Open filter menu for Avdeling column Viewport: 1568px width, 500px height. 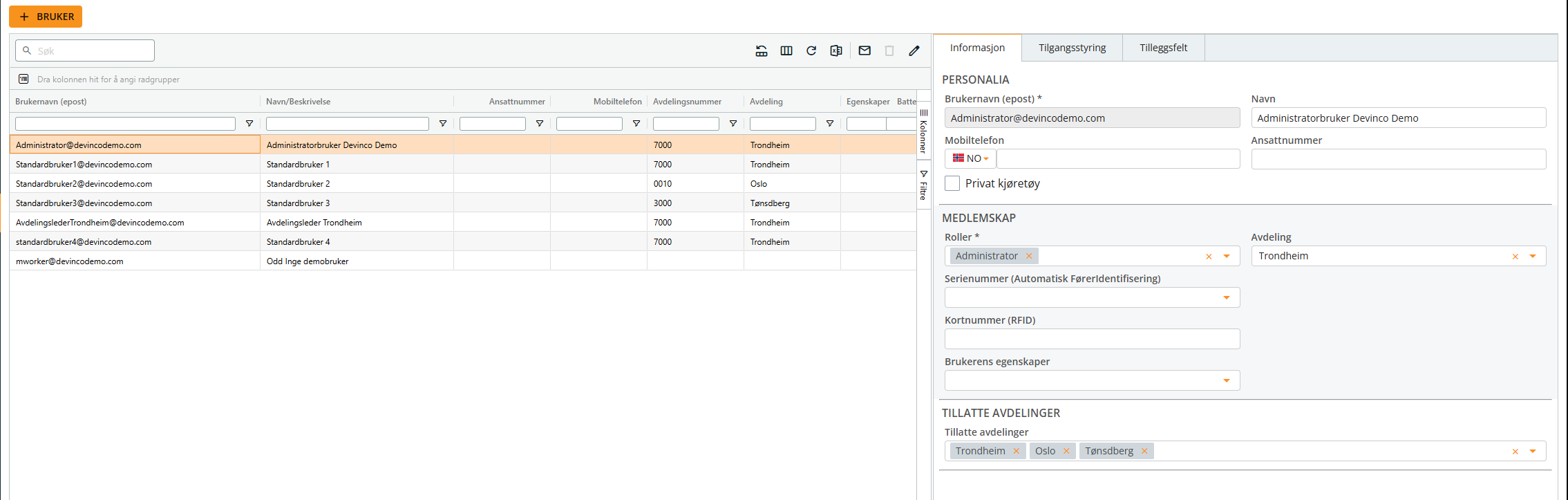click(x=830, y=124)
